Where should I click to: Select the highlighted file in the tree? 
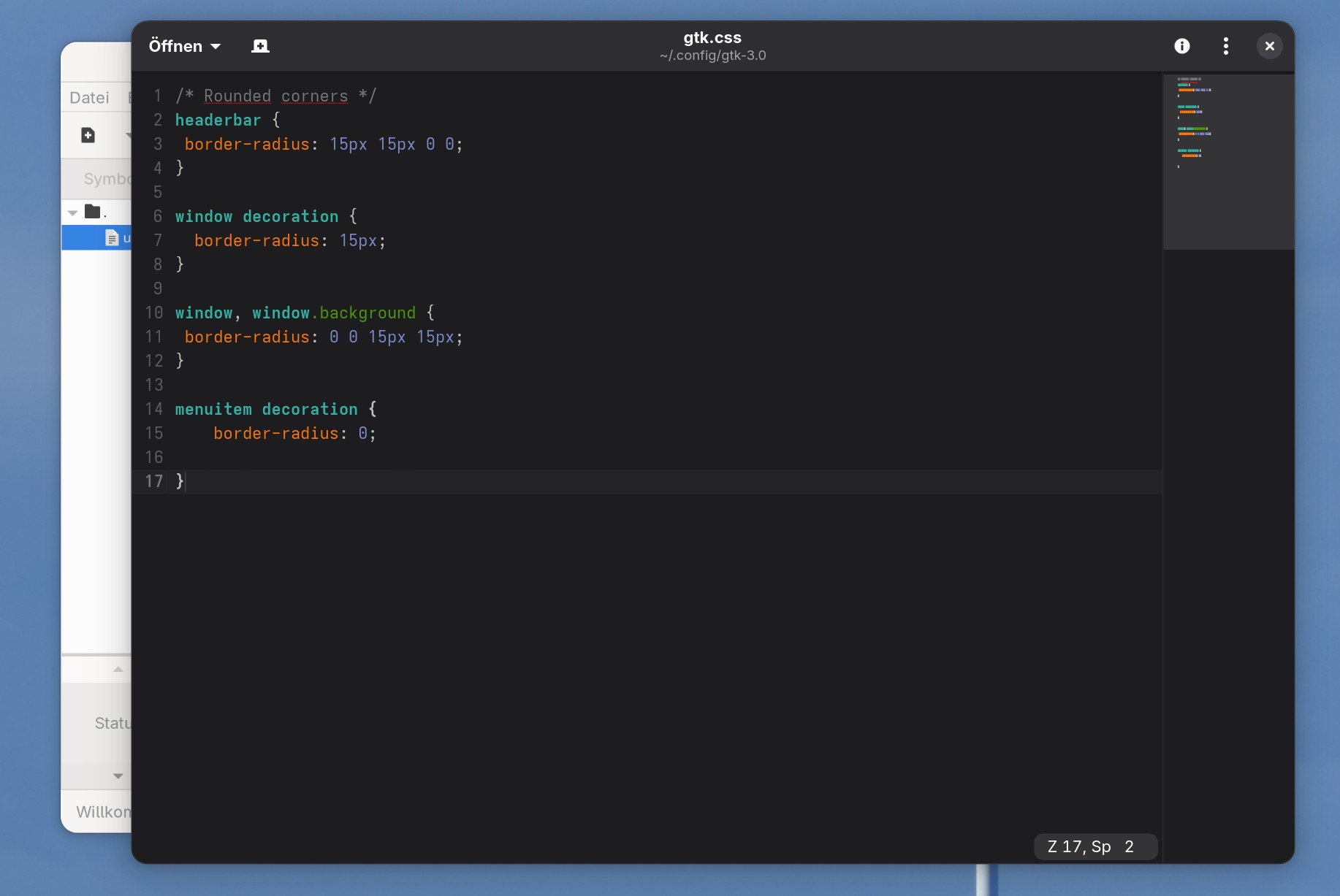pyautogui.click(x=112, y=238)
